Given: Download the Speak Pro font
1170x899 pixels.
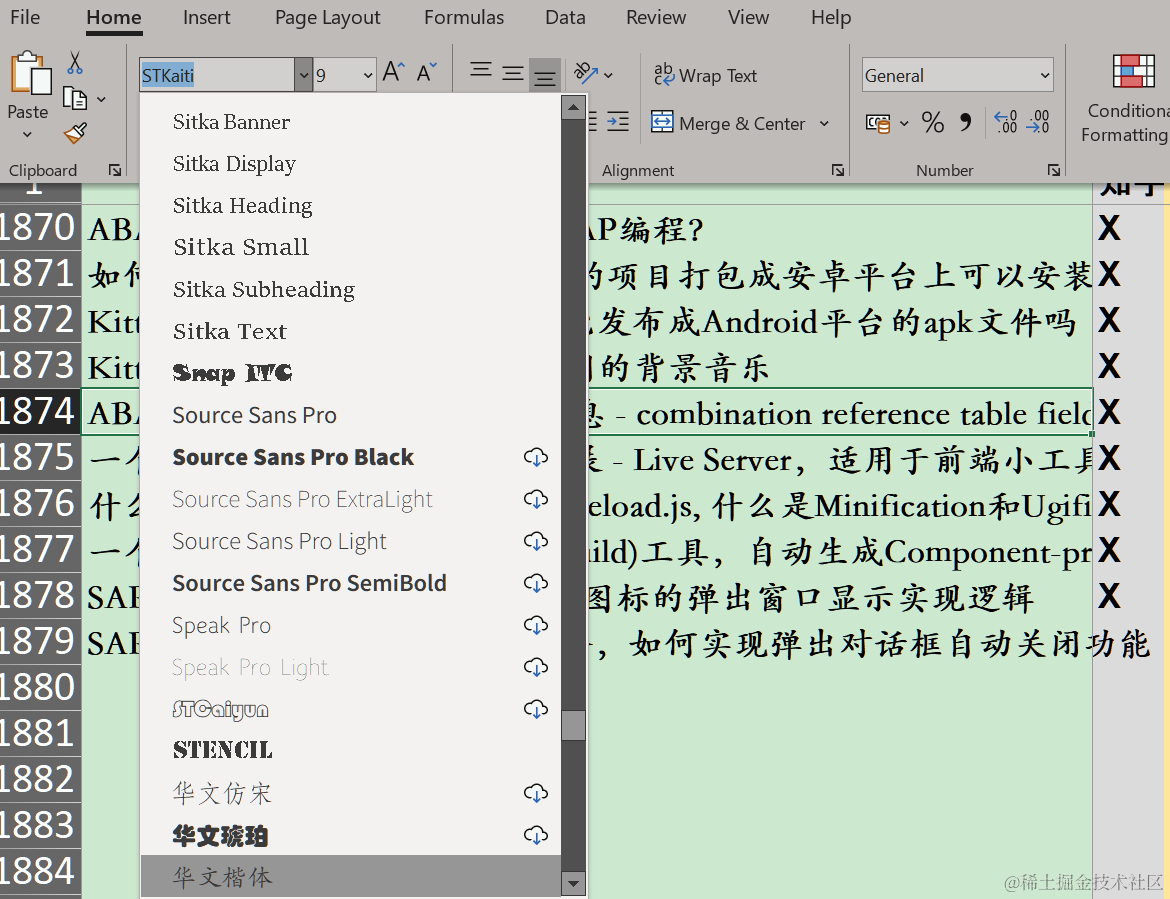Looking at the screenshot, I should [x=536, y=624].
